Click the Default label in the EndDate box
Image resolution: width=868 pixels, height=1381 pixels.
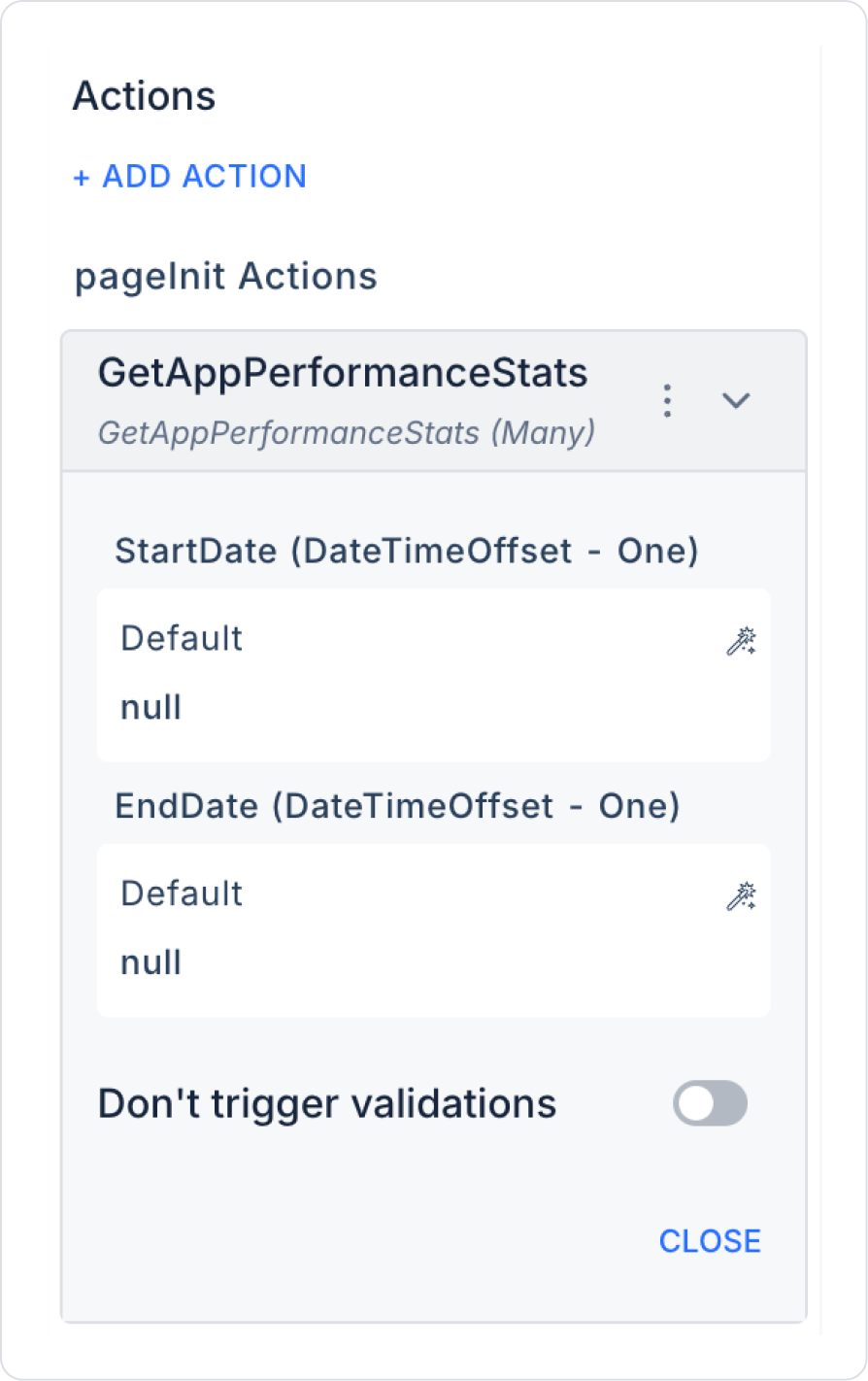coord(182,893)
